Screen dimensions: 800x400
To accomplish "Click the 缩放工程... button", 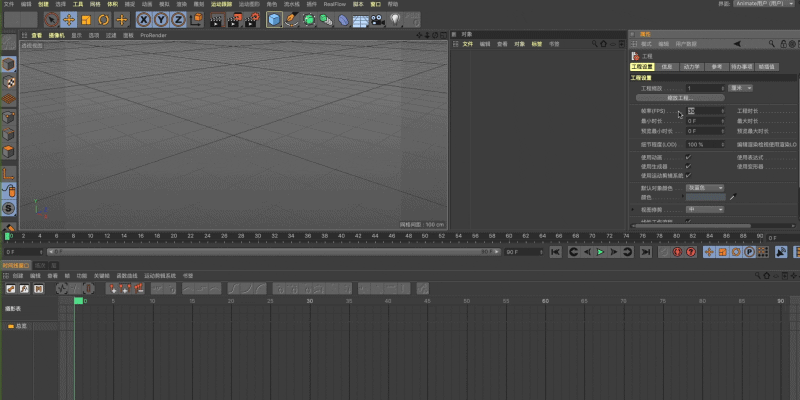I will [x=680, y=97].
